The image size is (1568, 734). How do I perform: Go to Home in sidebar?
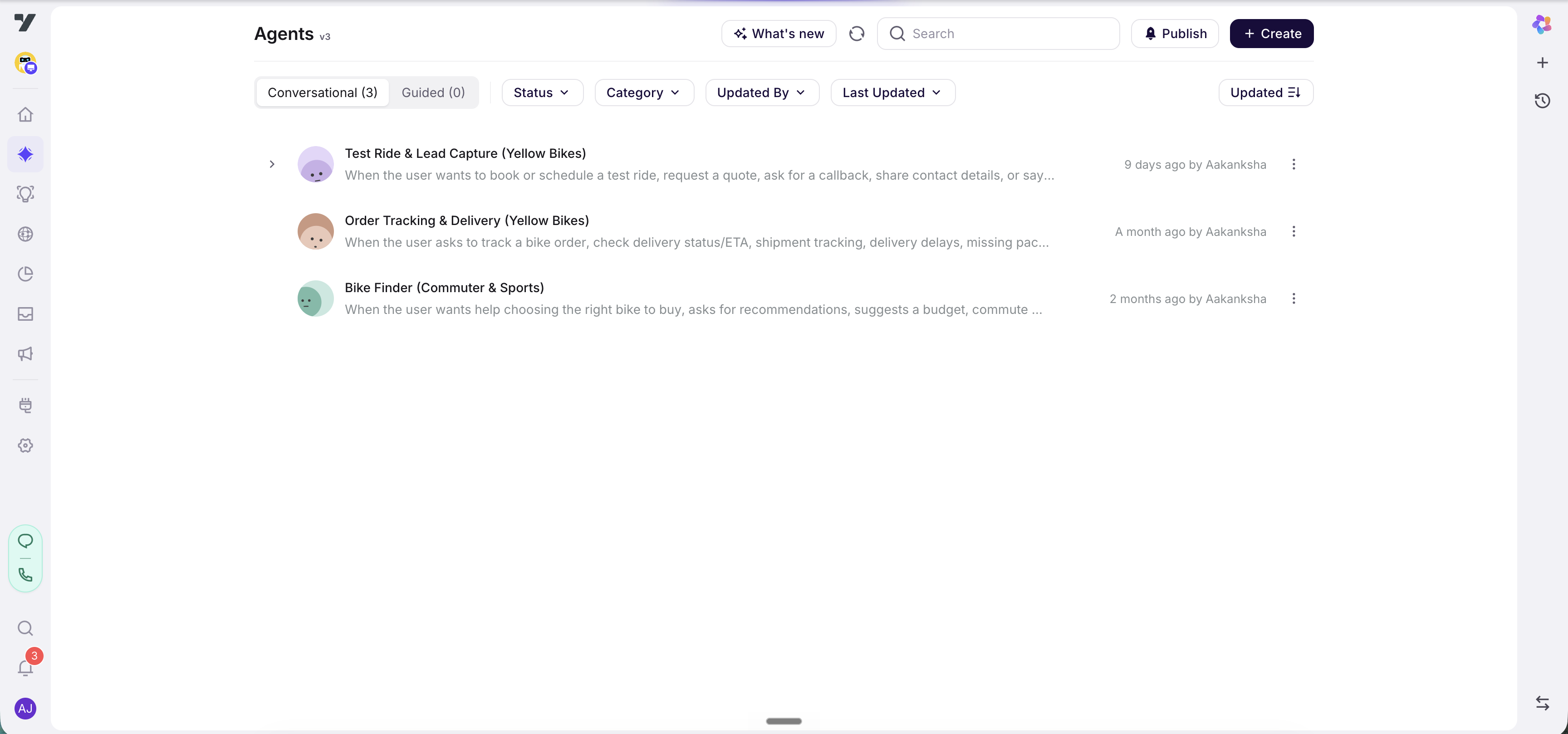pos(25,114)
